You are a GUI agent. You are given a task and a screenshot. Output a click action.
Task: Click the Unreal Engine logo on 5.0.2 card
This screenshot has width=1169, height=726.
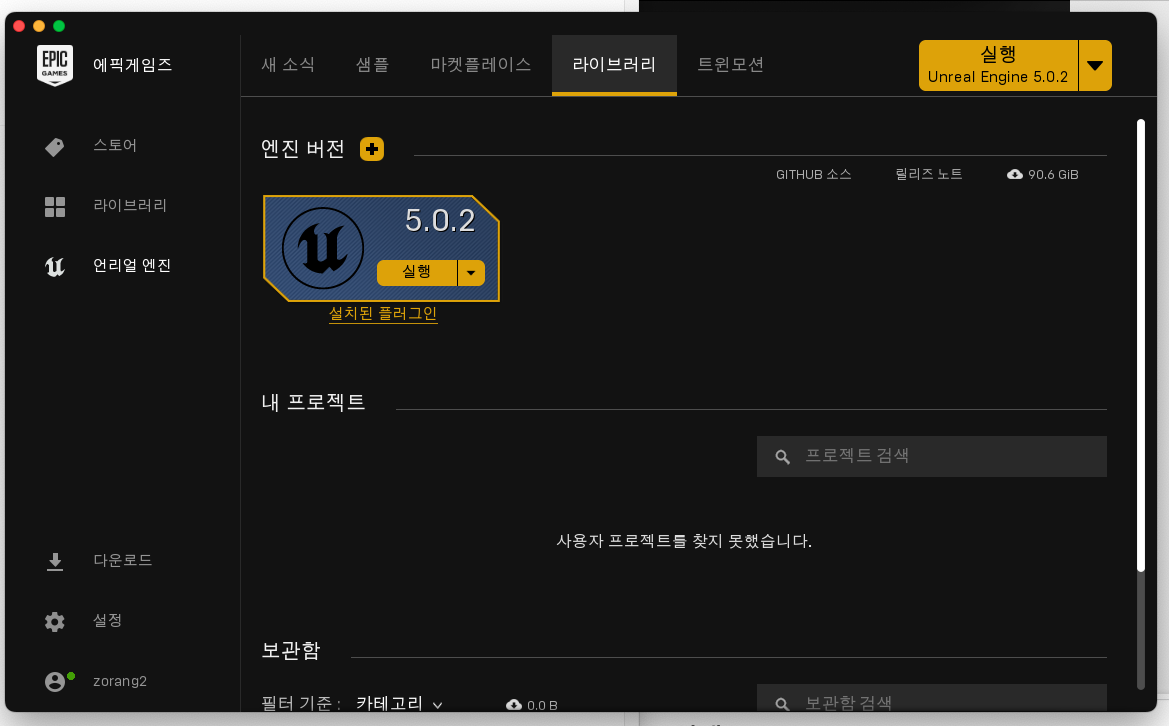[x=322, y=248]
